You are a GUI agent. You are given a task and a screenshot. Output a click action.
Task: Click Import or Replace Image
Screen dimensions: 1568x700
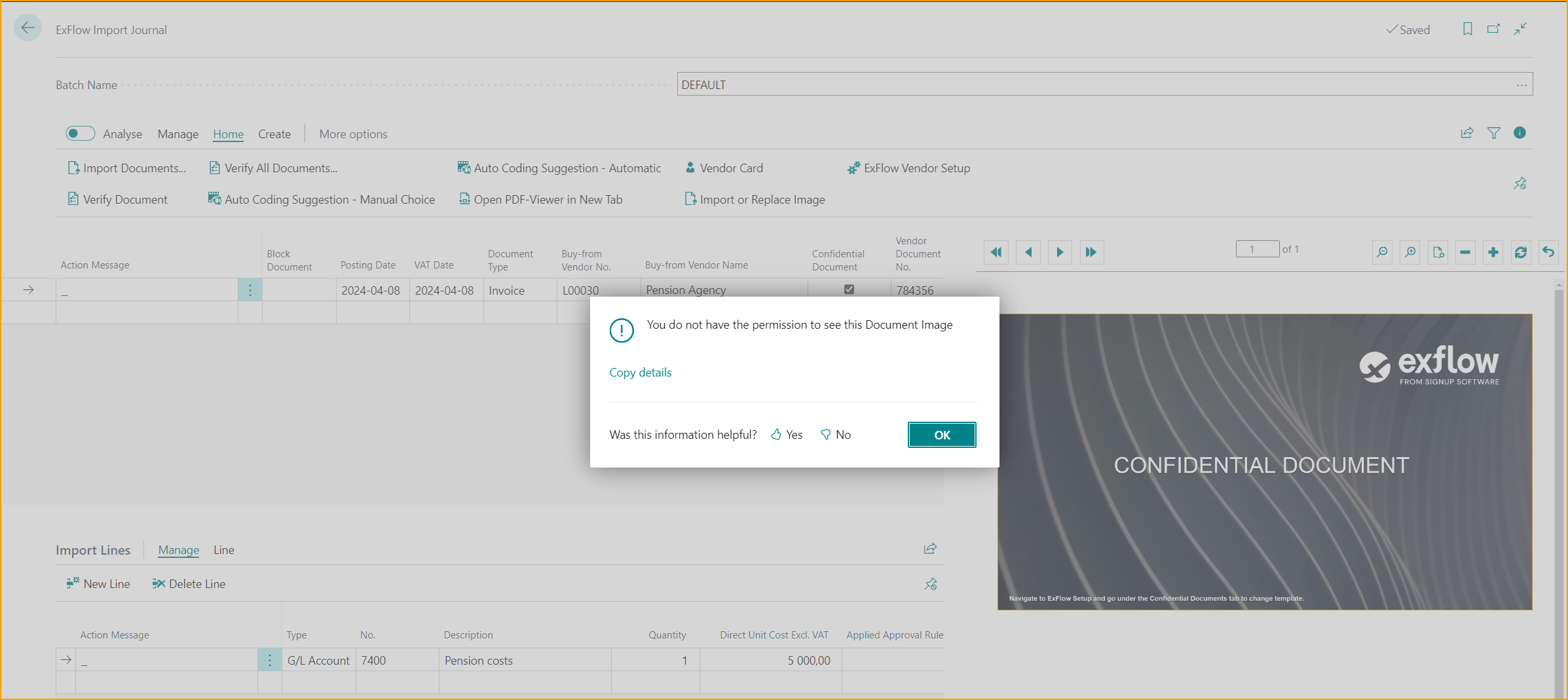tap(755, 199)
